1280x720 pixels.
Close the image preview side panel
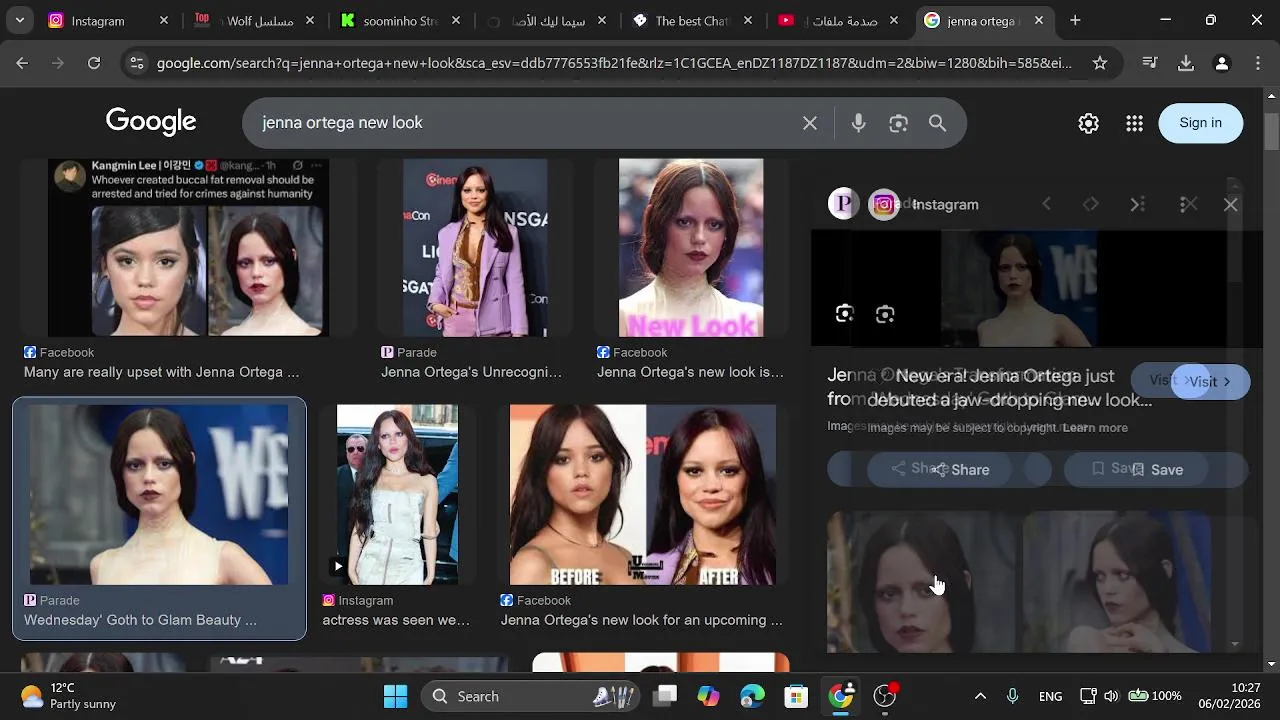(x=1231, y=204)
